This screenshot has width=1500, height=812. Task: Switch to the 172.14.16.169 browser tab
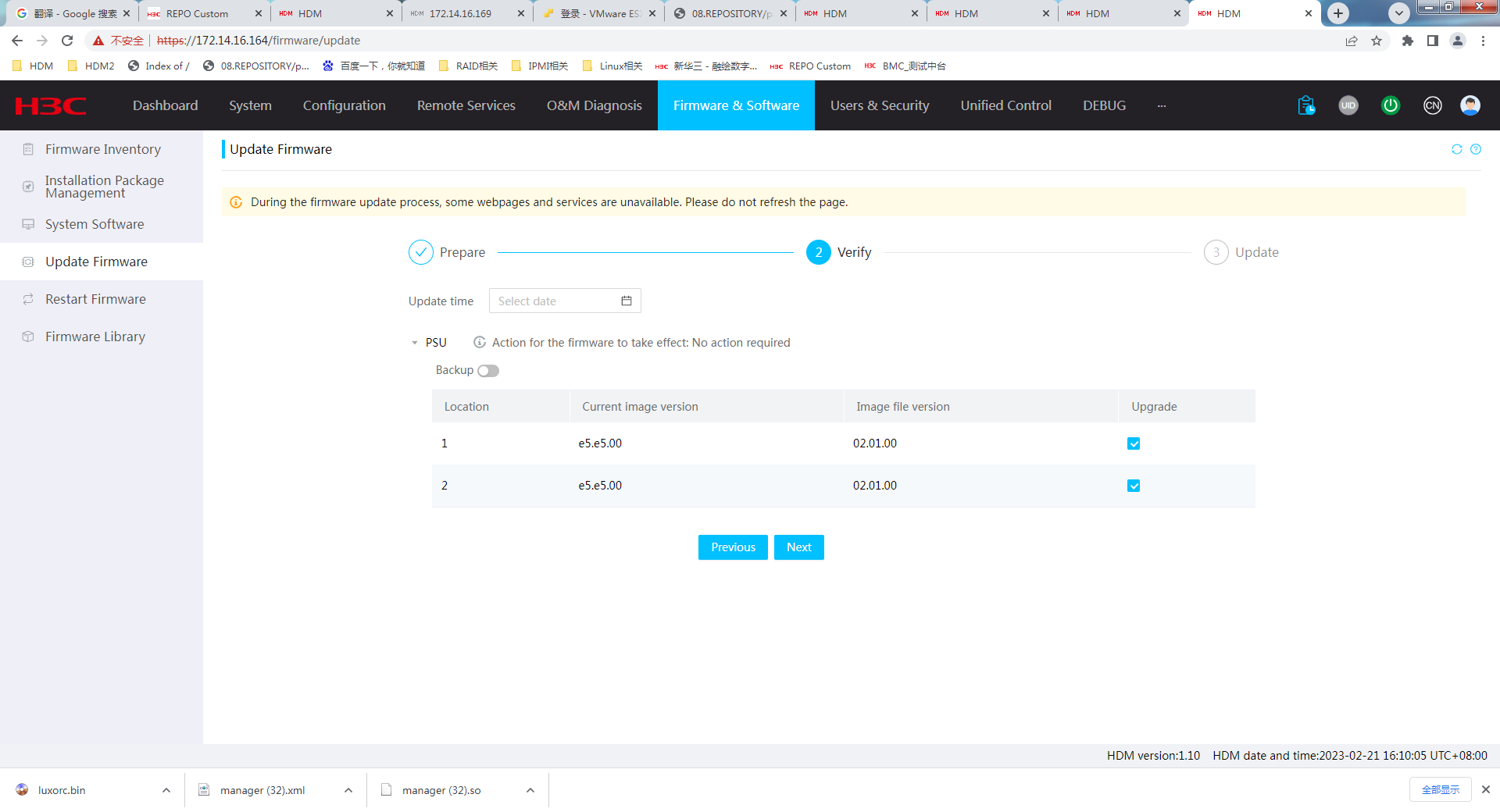tap(467, 13)
